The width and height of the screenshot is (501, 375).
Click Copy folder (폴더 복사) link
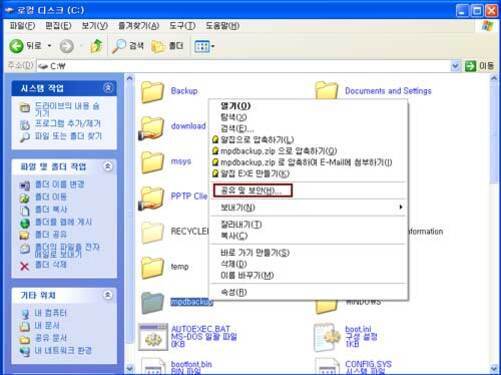pos(51,209)
